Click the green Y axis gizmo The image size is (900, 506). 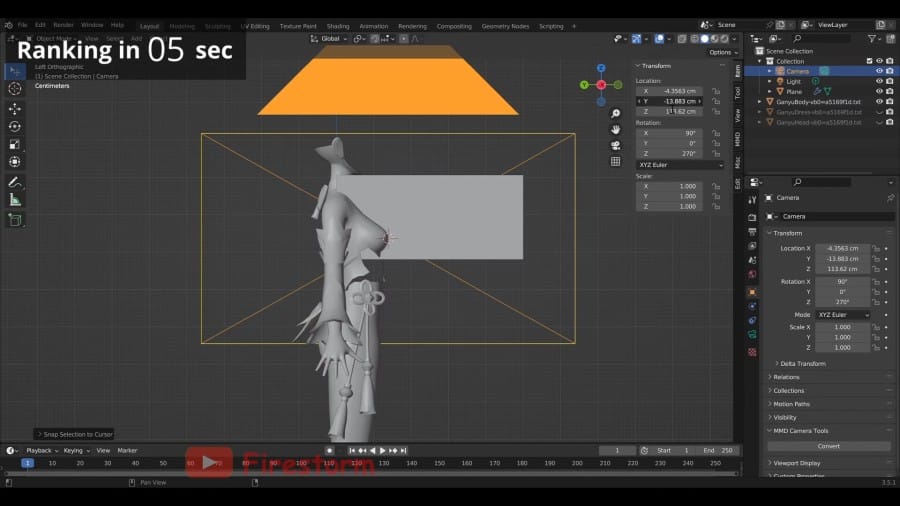[584, 85]
